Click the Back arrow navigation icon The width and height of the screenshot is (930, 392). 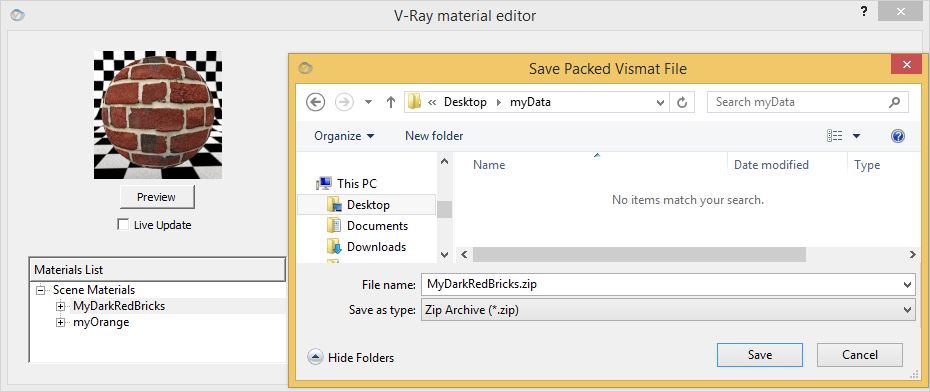tap(316, 102)
